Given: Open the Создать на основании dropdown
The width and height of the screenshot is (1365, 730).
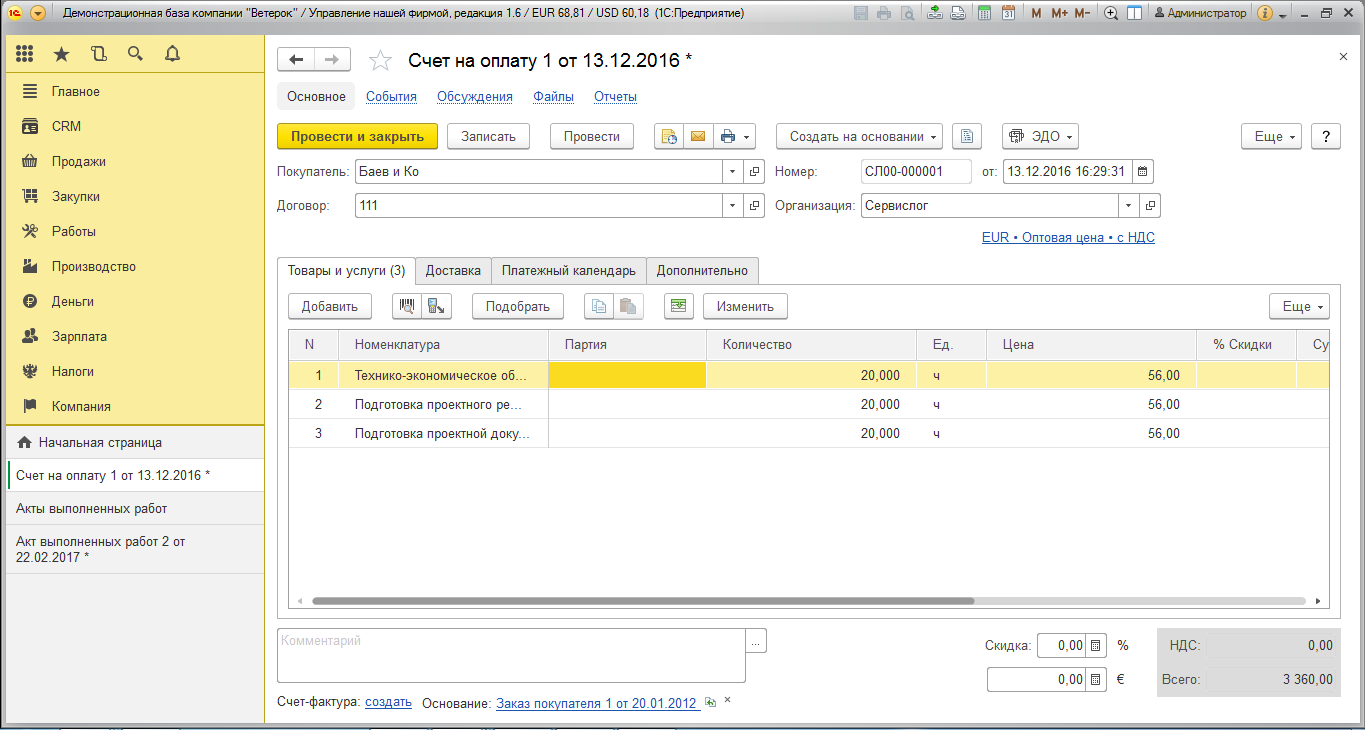Looking at the screenshot, I should [x=859, y=137].
